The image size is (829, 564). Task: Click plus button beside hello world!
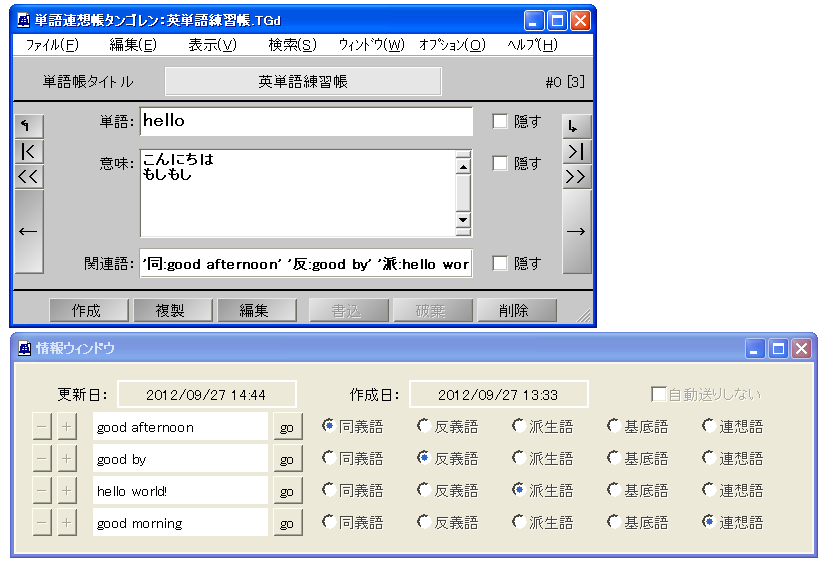[x=67, y=491]
